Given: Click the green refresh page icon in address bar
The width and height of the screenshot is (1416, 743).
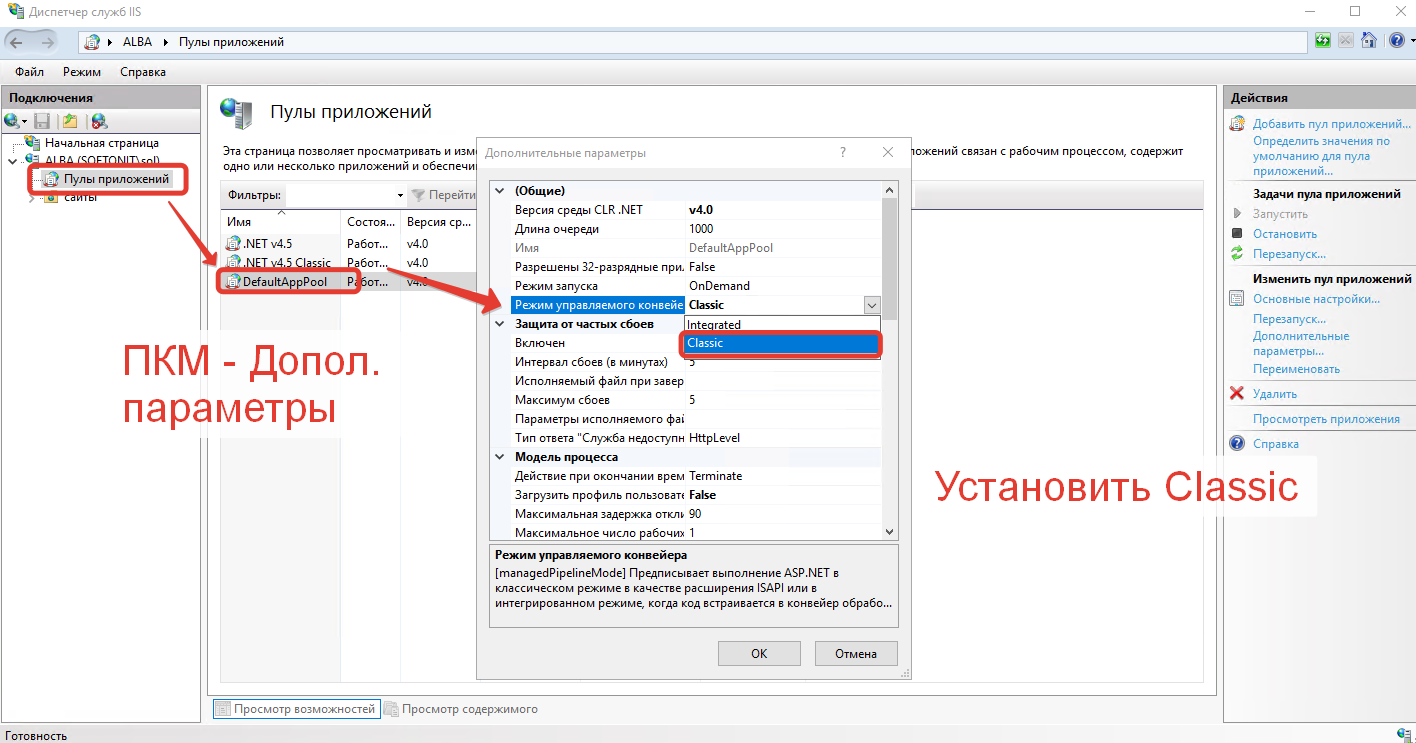Looking at the screenshot, I should pyautogui.click(x=1324, y=41).
